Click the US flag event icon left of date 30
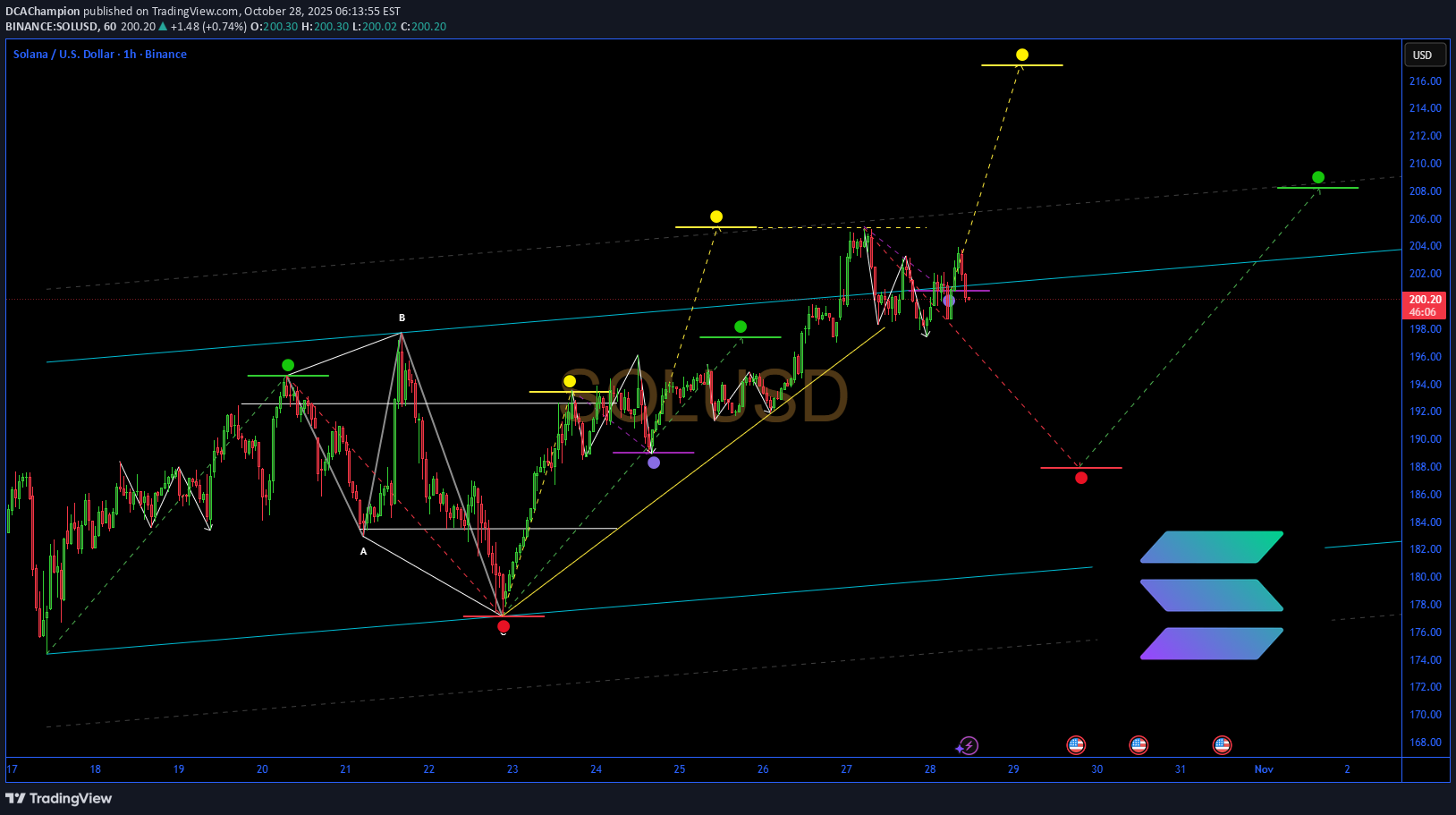Image resolution: width=1456 pixels, height=815 pixels. [1076, 745]
